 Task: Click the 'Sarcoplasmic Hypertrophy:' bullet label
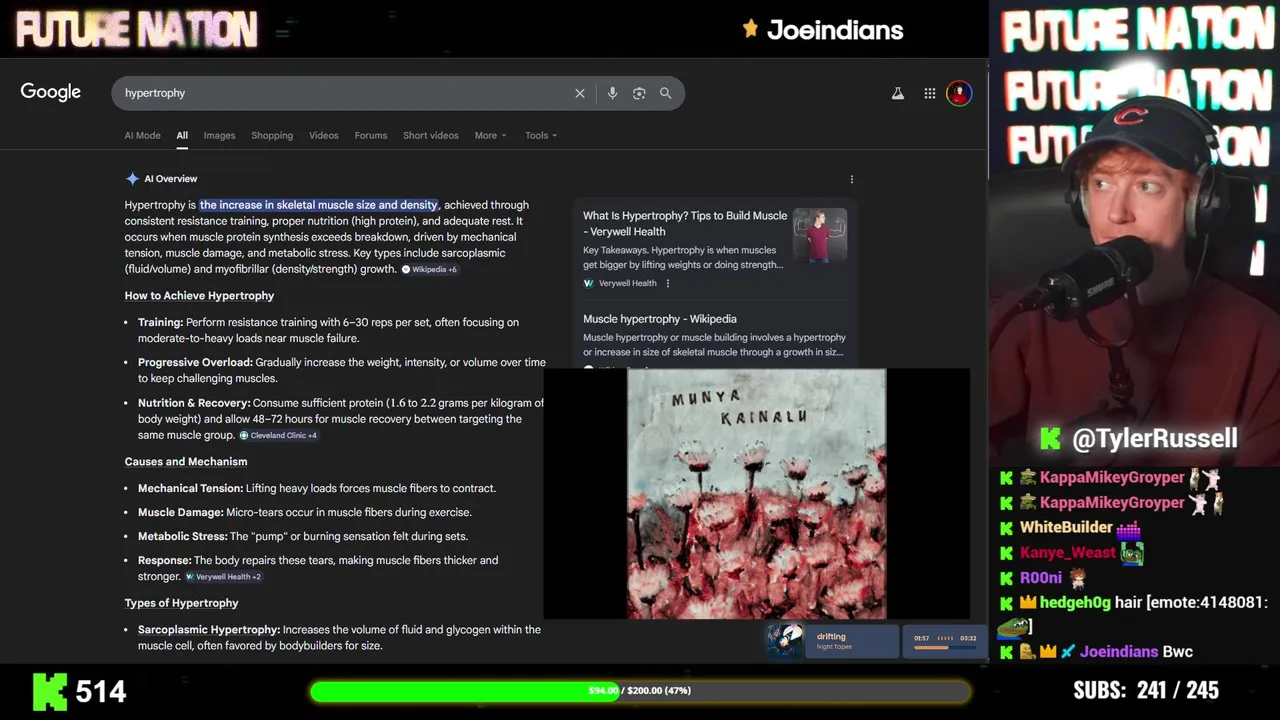click(x=209, y=630)
